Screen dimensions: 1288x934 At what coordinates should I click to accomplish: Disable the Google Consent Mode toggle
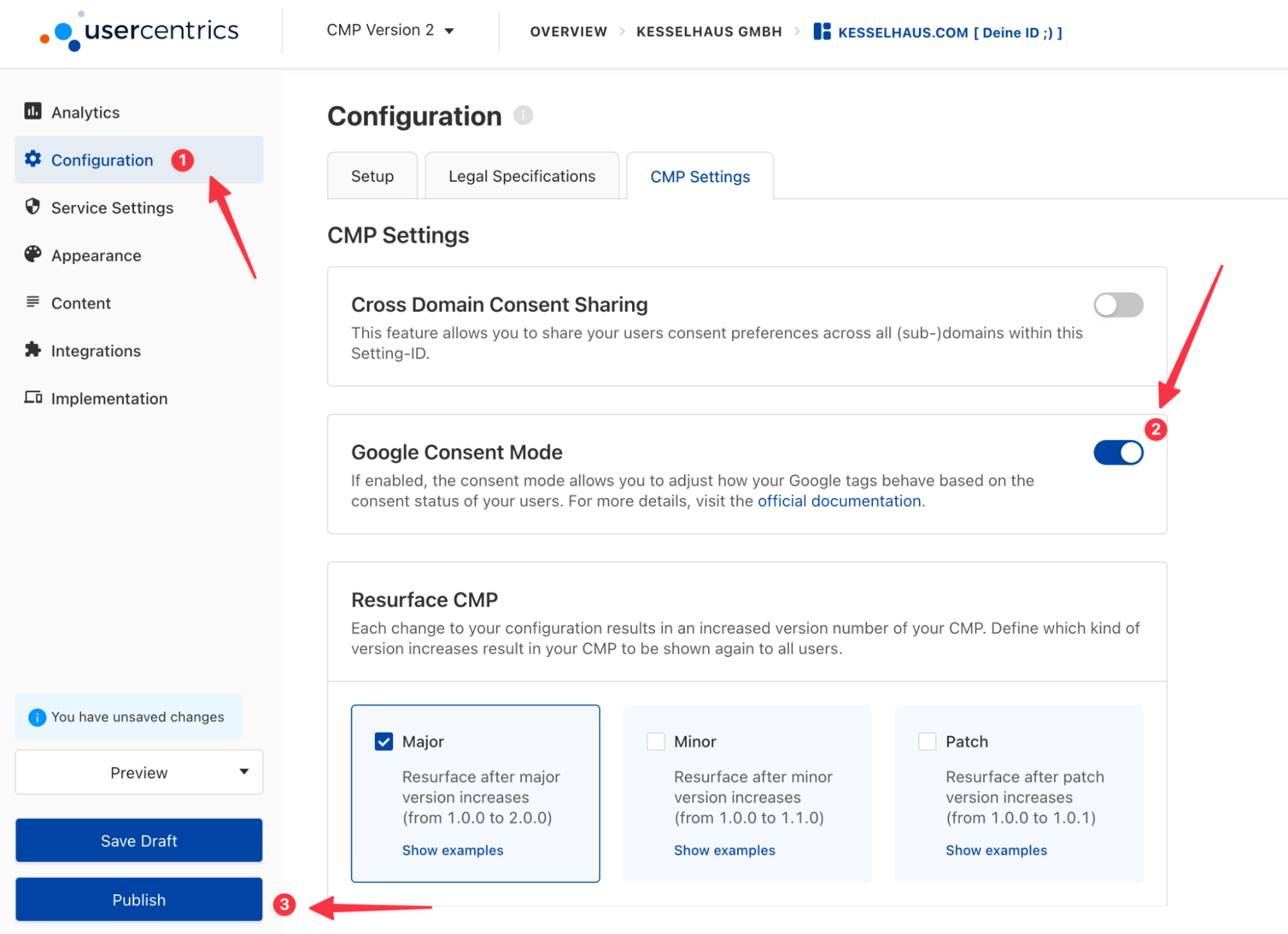[1118, 452]
